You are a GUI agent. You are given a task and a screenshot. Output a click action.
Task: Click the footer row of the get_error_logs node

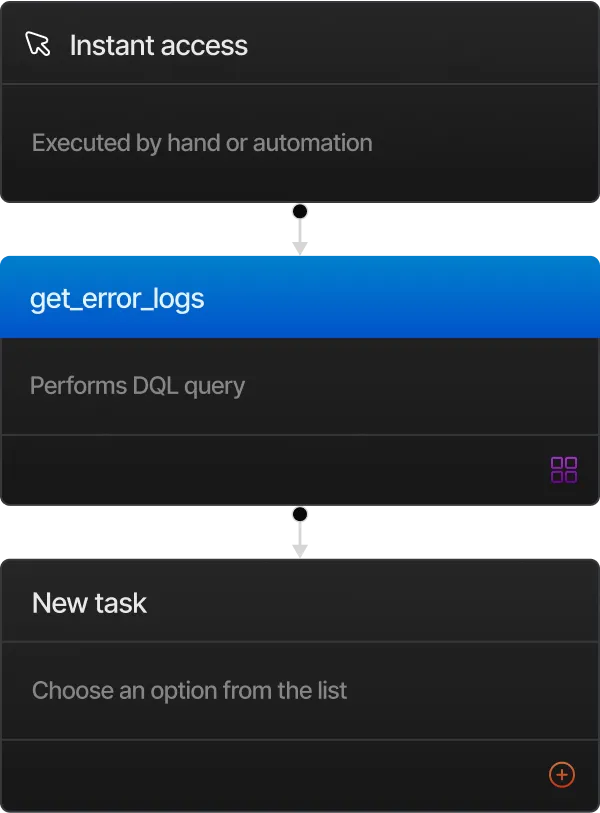pos(300,468)
